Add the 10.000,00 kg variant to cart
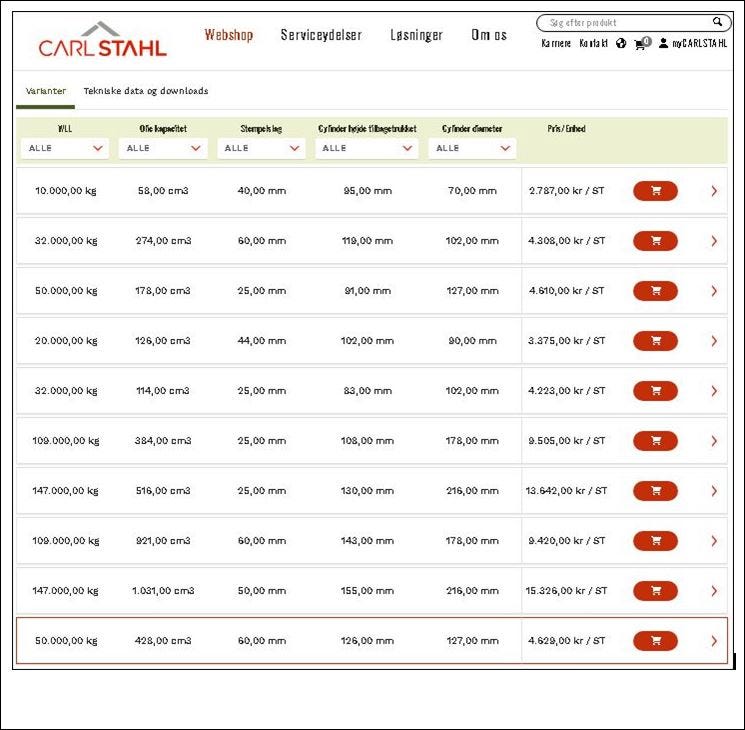 [x=655, y=191]
